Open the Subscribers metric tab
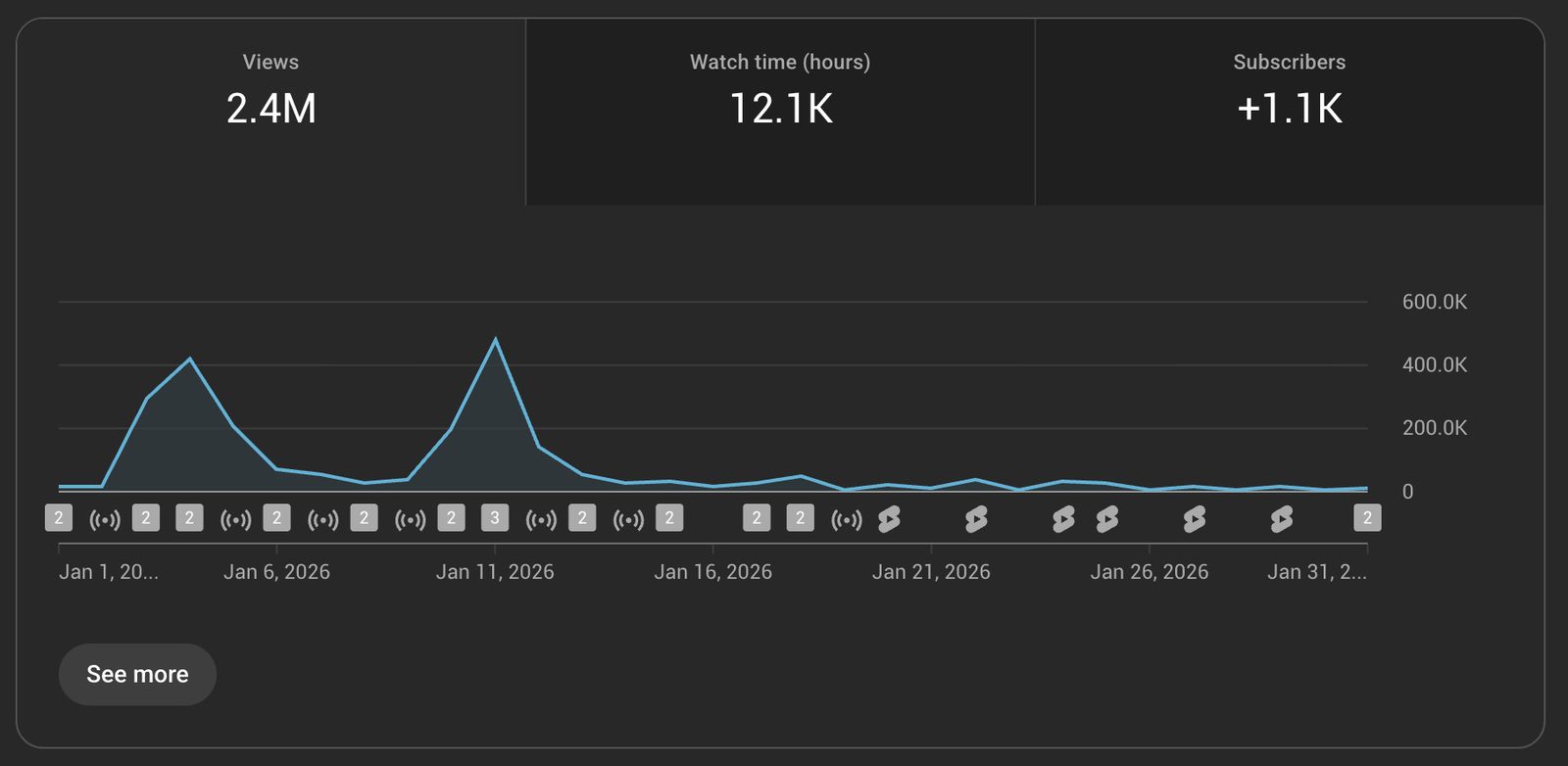1568x766 pixels. [x=1290, y=112]
